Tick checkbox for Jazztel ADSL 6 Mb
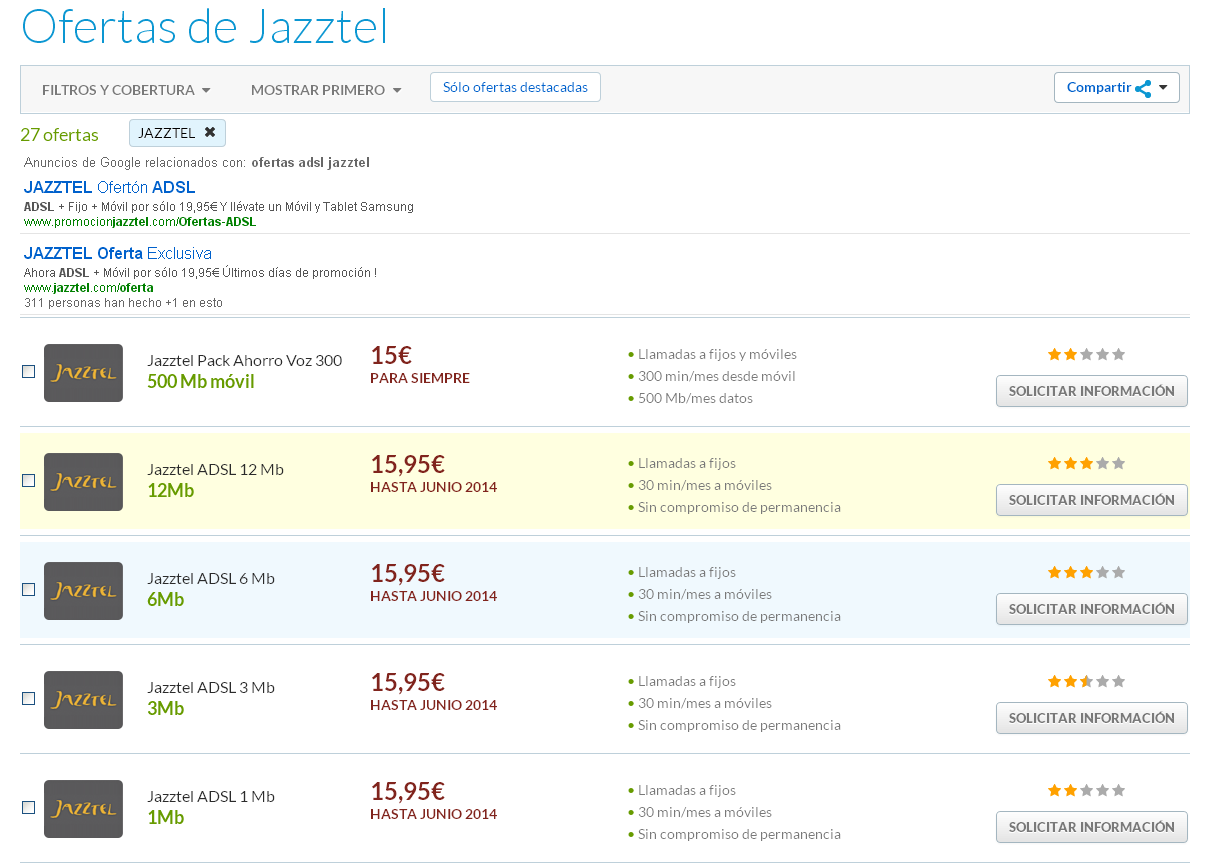Viewport: 1221px width, 865px height. pyautogui.click(x=29, y=590)
